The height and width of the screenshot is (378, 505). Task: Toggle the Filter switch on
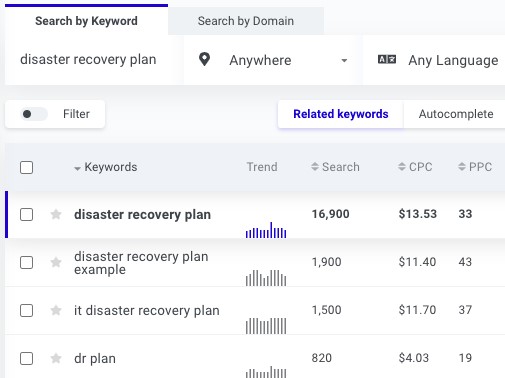pos(34,114)
